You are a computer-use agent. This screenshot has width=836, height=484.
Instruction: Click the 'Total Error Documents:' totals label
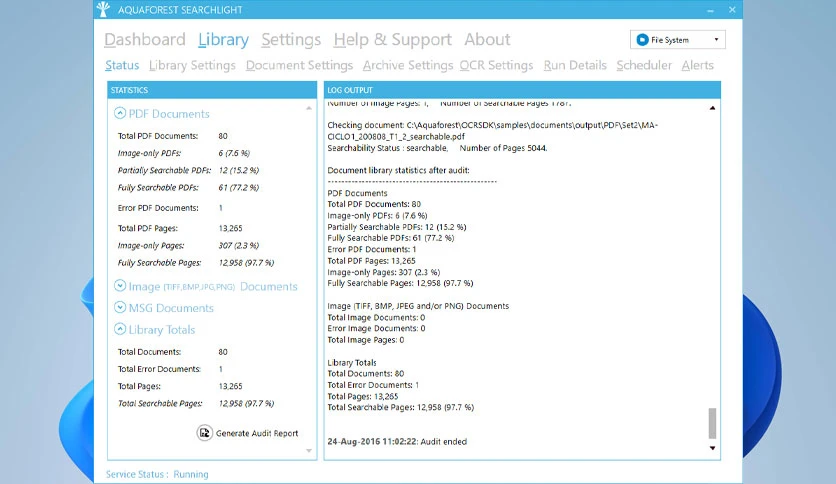coord(159,369)
